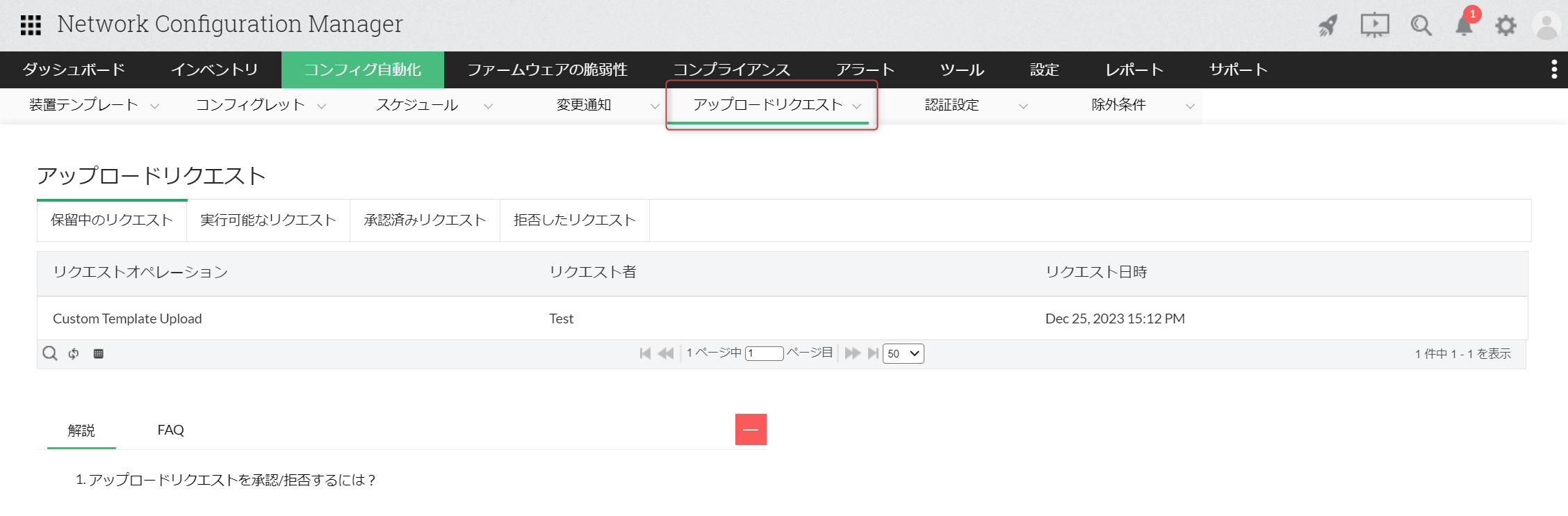Screen dimensions: 1568x516
Task: Open the ファームウェアの脆弱性 menu
Action: [x=548, y=70]
